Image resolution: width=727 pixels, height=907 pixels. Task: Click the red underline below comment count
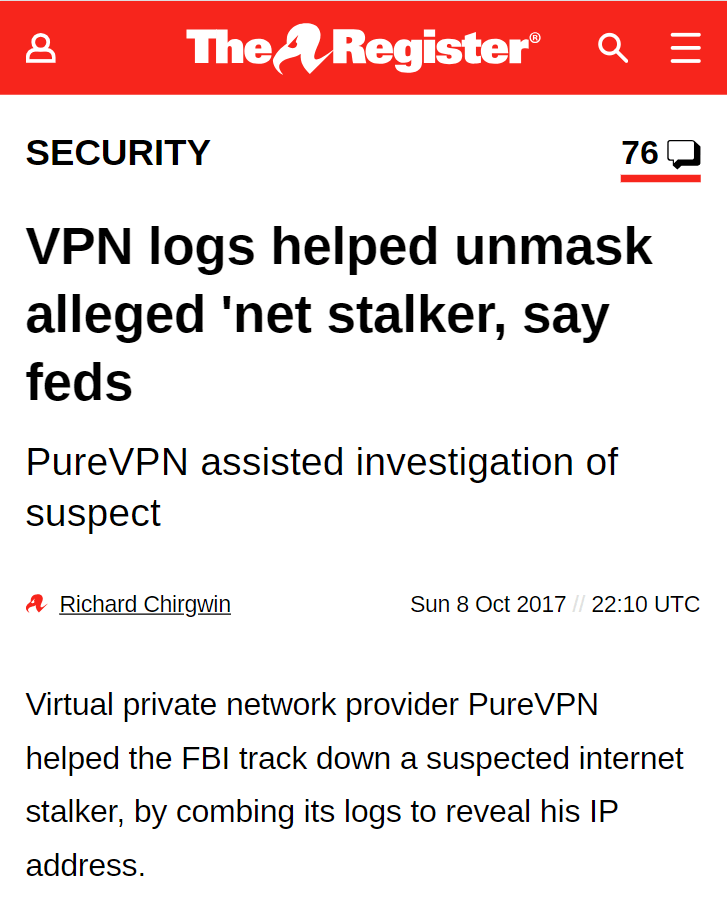pos(660,178)
